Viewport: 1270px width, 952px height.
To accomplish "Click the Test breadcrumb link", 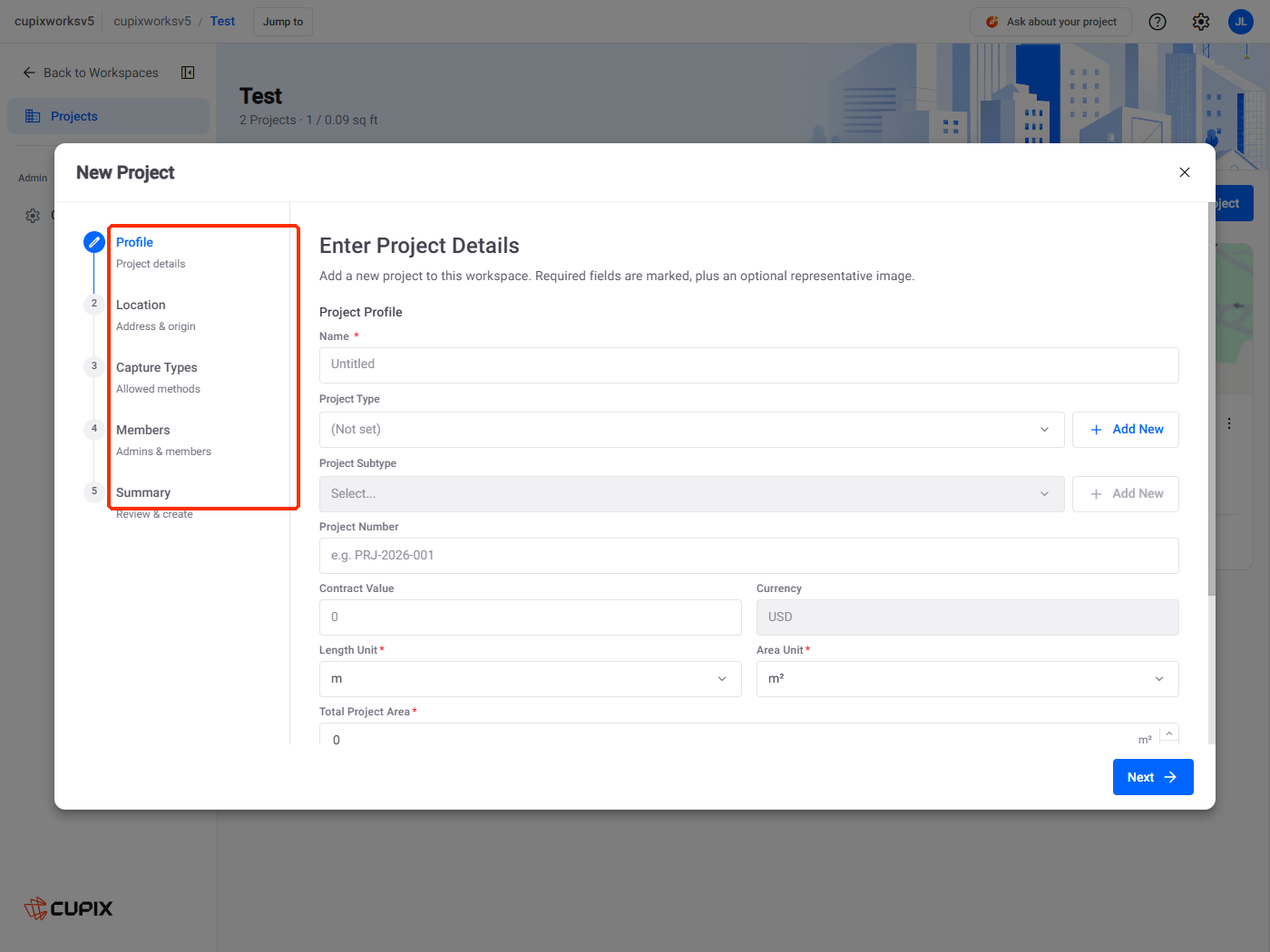I will (x=222, y=21).
